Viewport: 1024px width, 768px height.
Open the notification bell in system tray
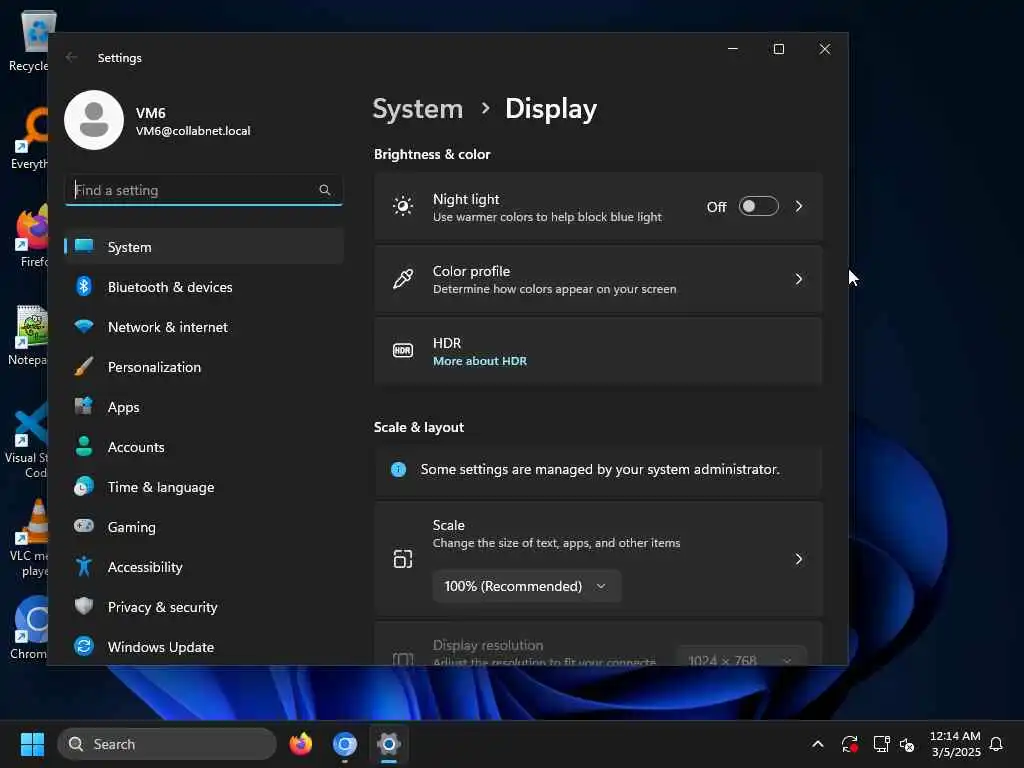click(996, 744)
